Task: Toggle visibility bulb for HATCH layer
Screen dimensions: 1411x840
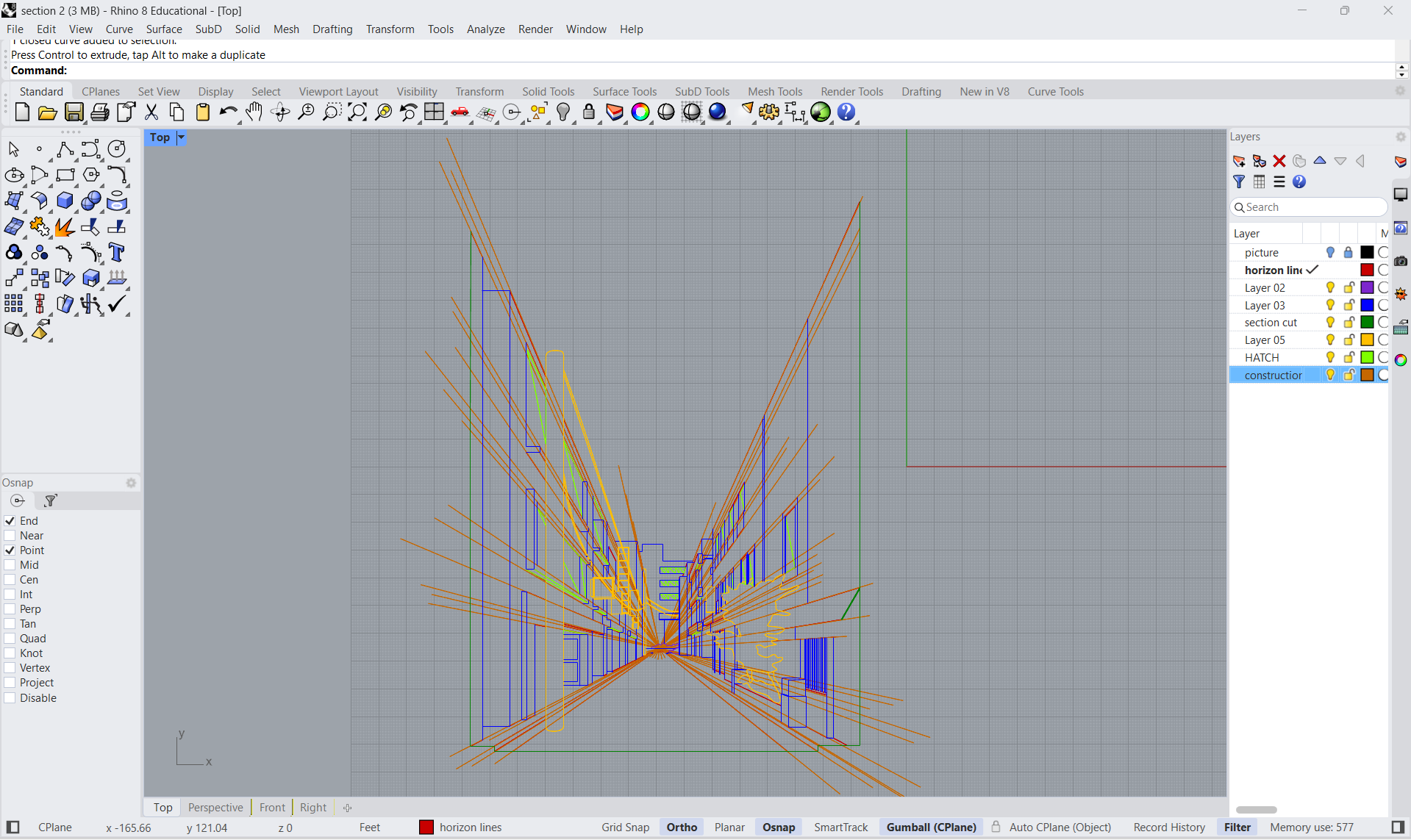Action: [x=1330, y=357]
